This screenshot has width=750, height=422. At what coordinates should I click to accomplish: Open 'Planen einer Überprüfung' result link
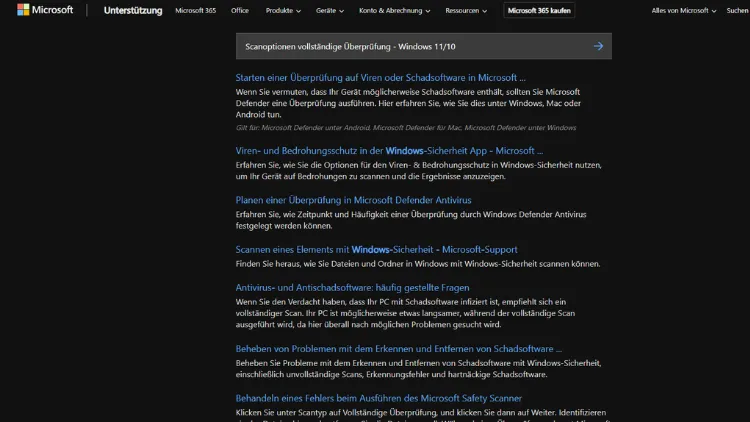point(353,200)
